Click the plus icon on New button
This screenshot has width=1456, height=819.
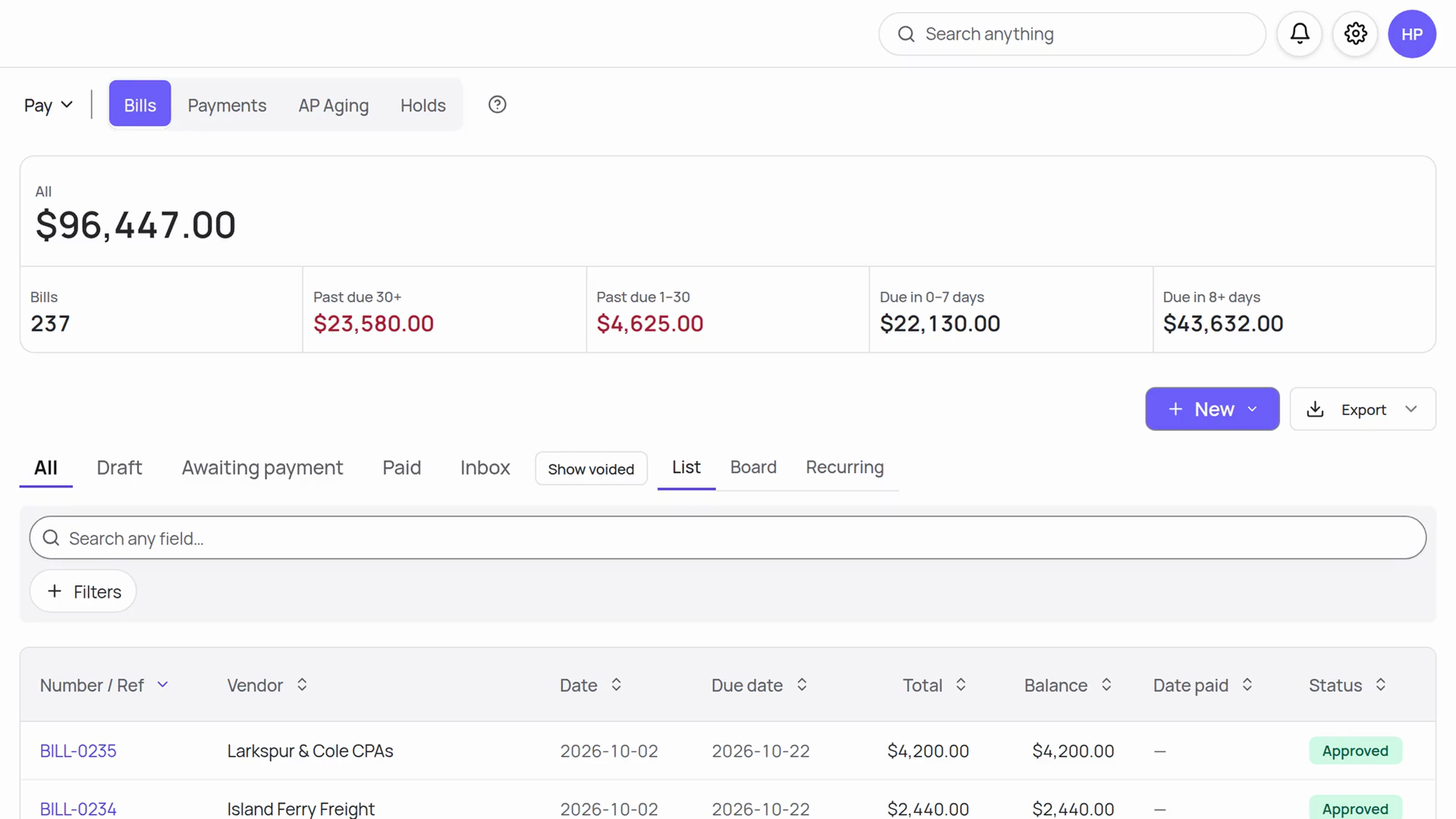pos(1175,409)
